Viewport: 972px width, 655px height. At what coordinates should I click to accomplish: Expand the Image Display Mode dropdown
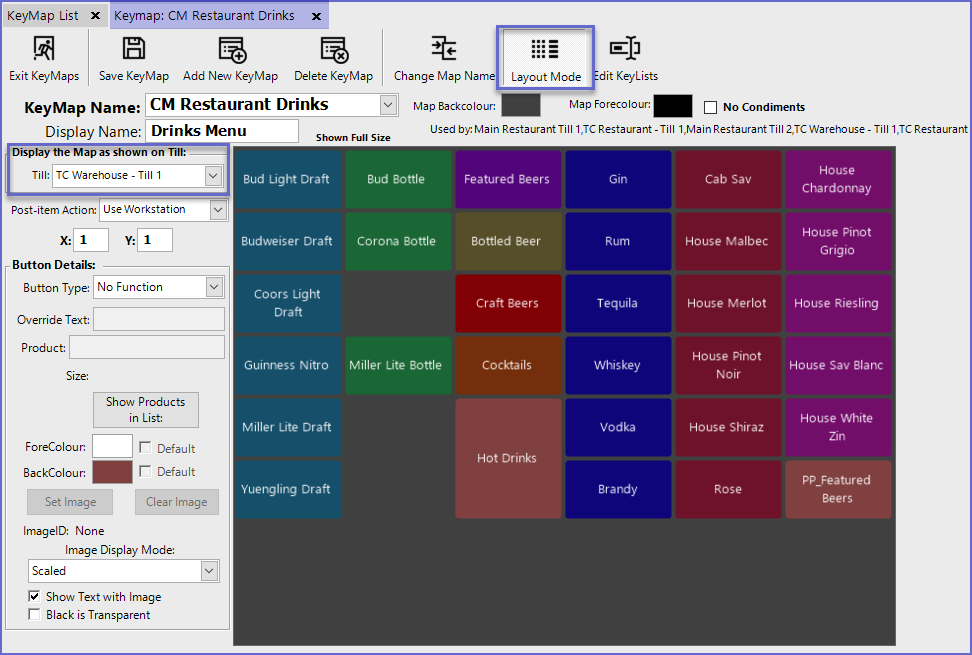tap(208, 571)
